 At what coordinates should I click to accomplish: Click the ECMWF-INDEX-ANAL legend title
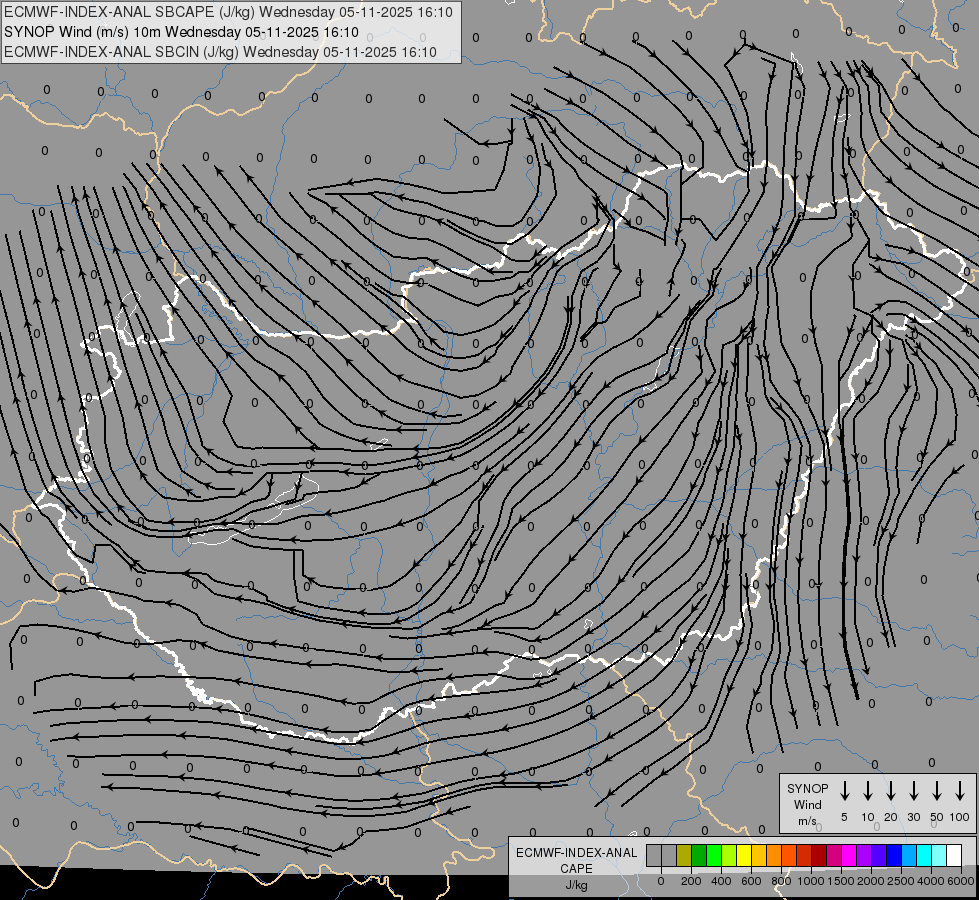click(576, 853)
